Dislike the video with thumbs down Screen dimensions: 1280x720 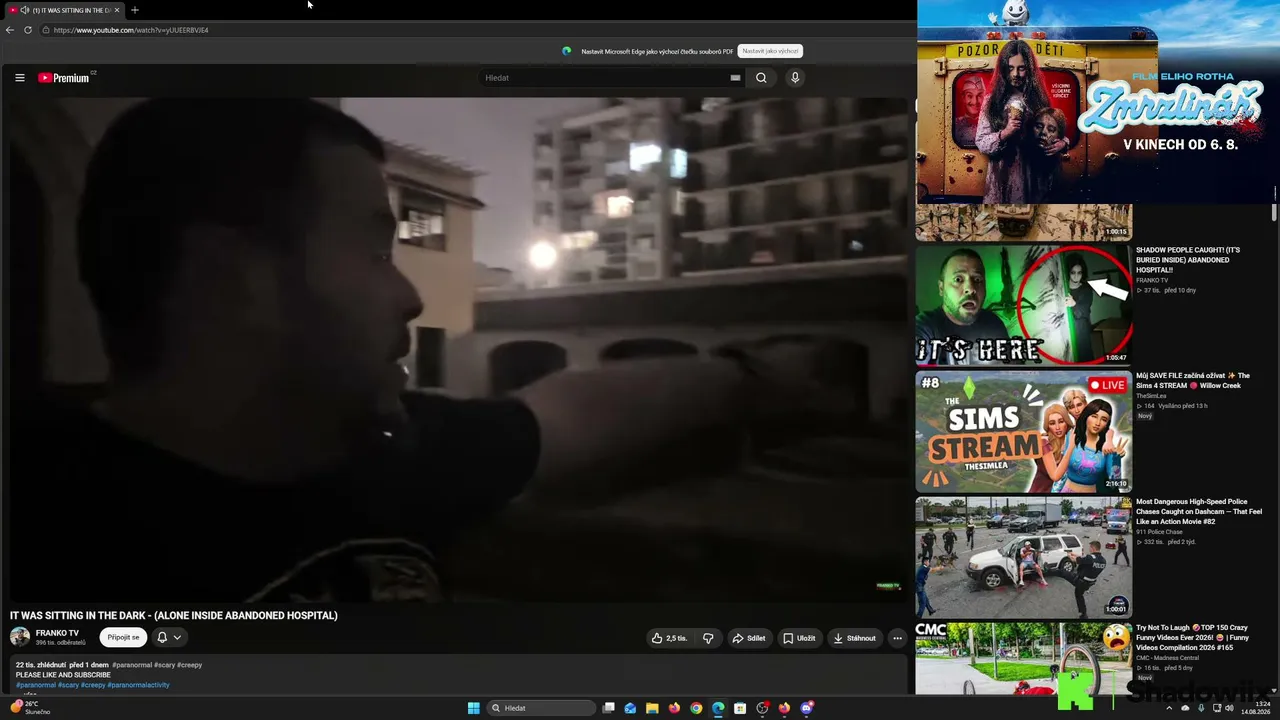click(x=708, y=638)
